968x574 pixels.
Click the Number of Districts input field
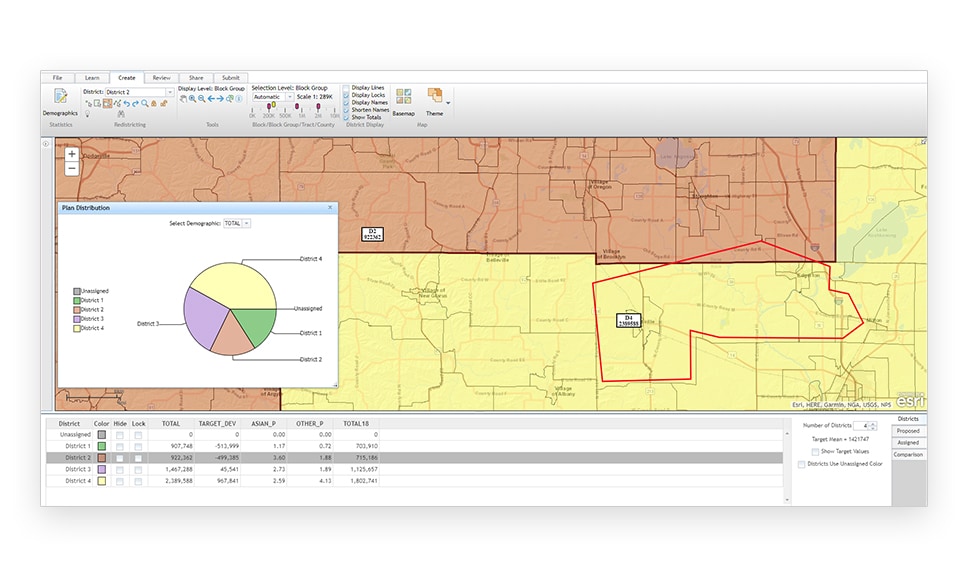point(862,426)
